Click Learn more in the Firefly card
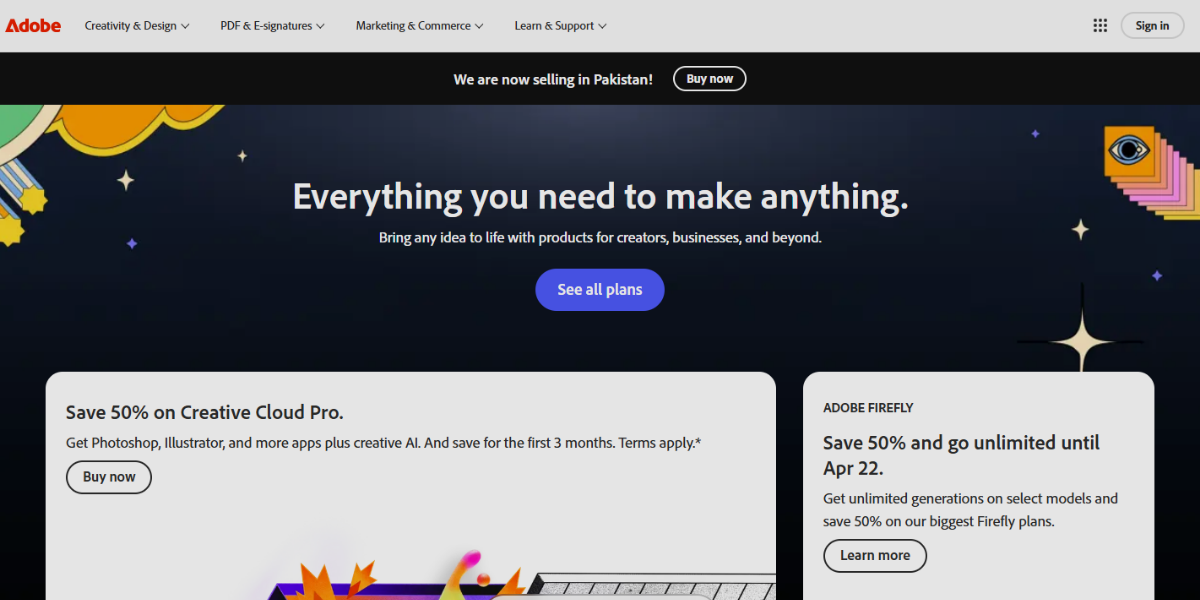1200x600 pixels. [x=875, y=556]
